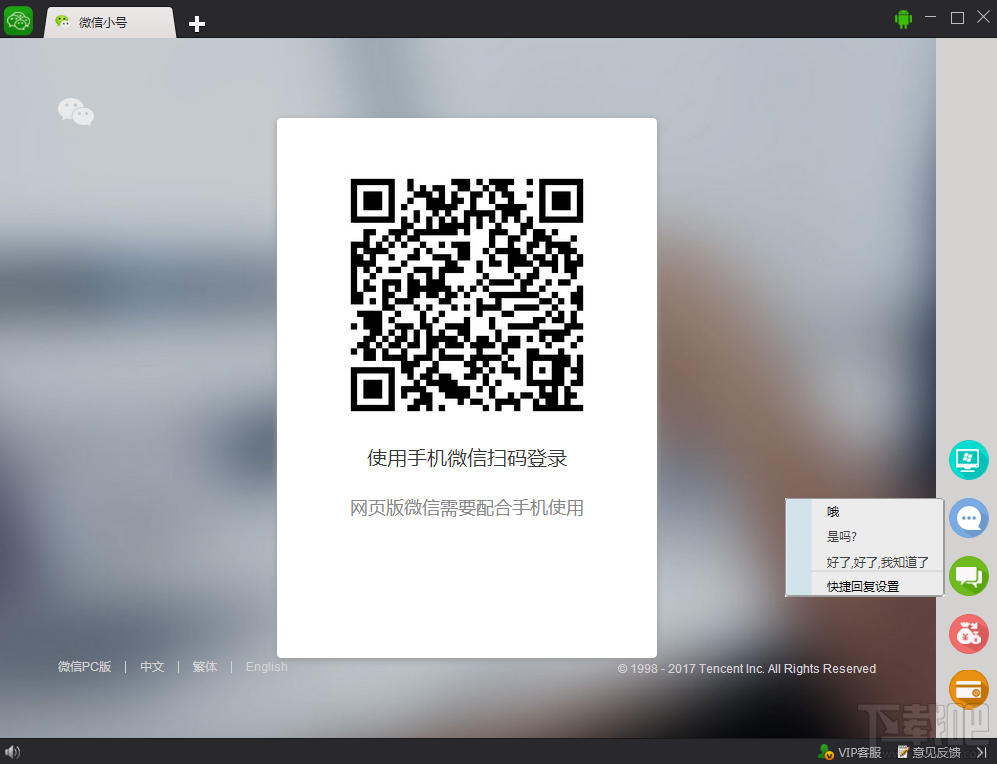Select the teal remote desktop sidebar icon
This screenshot has width=997, height=764.
tap(968, 460)
